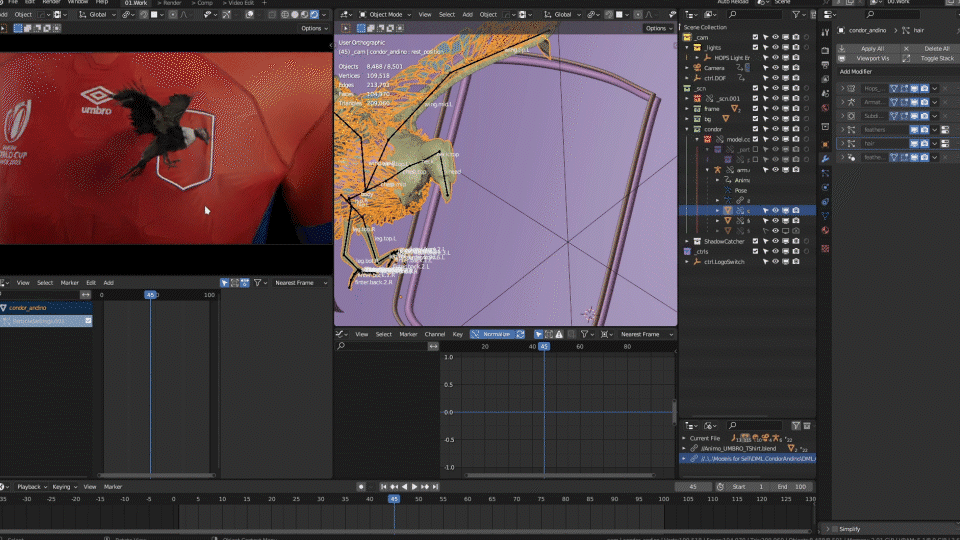This screenshot has width=960, height=540.
Task: Open the World properties tab
Action: coord(825,108)
